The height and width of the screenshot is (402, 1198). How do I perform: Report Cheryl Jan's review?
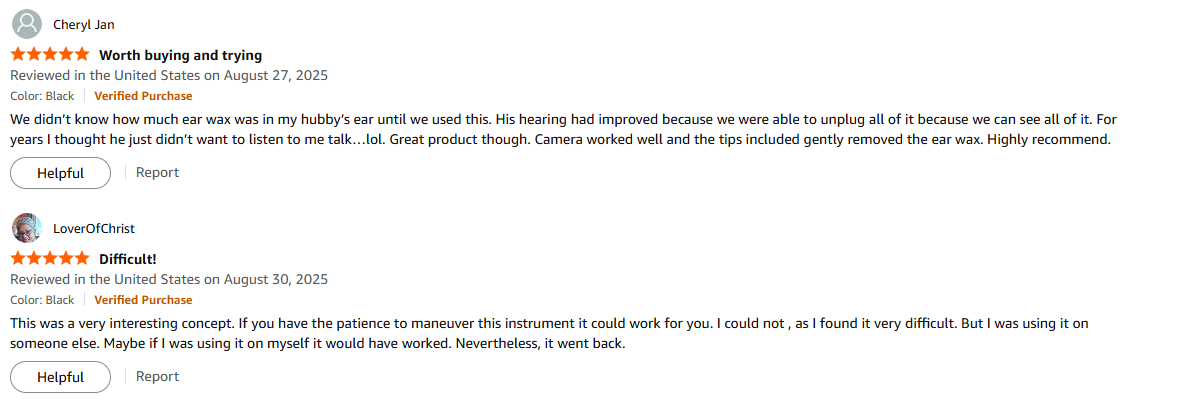(157, 172)
